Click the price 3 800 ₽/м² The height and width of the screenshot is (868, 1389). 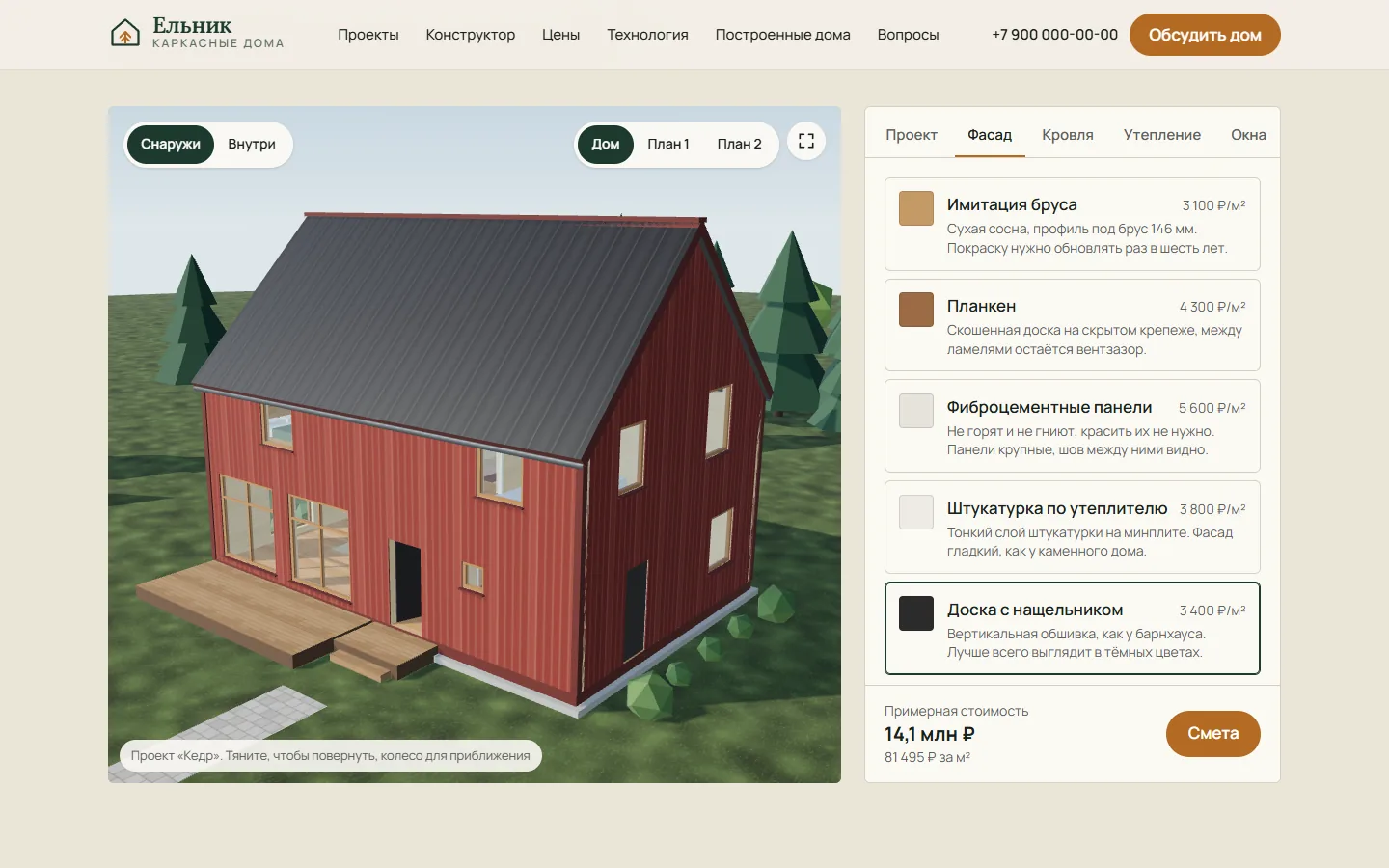point(1212,509)
